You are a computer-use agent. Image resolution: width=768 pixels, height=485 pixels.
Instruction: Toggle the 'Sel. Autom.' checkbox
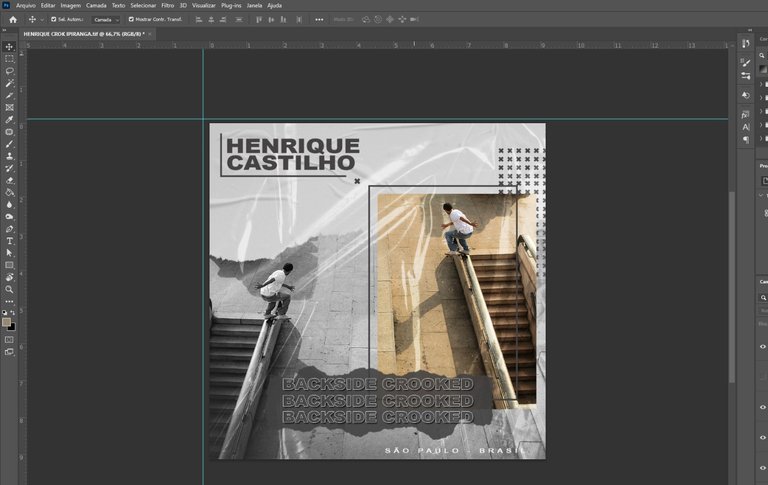pyautogui.click(x=54, y=20)
